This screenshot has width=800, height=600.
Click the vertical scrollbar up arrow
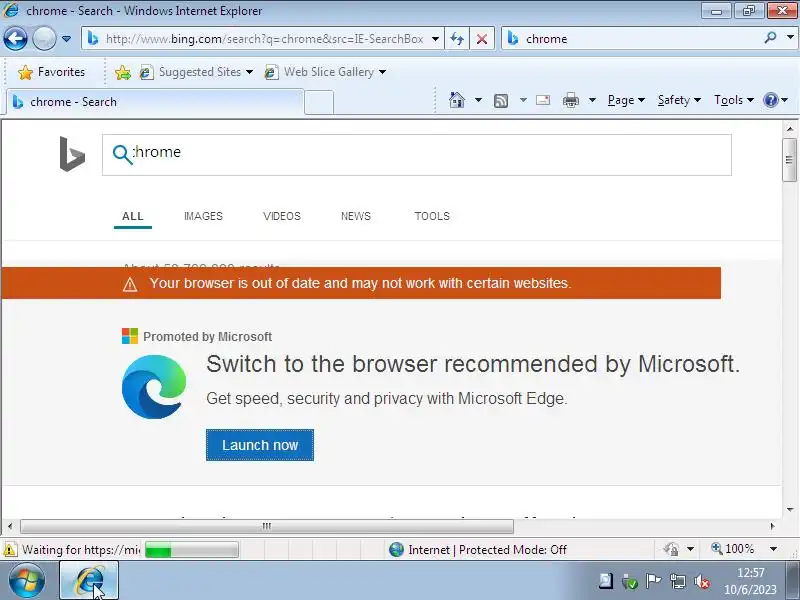click(790, 129)
